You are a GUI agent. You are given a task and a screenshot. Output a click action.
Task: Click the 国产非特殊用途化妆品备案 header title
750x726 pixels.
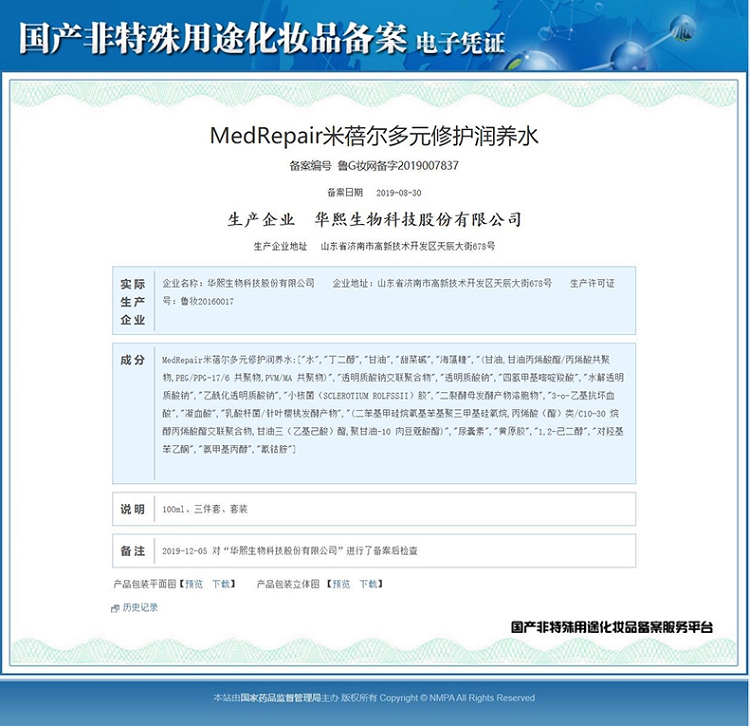[x=211, y=40]
